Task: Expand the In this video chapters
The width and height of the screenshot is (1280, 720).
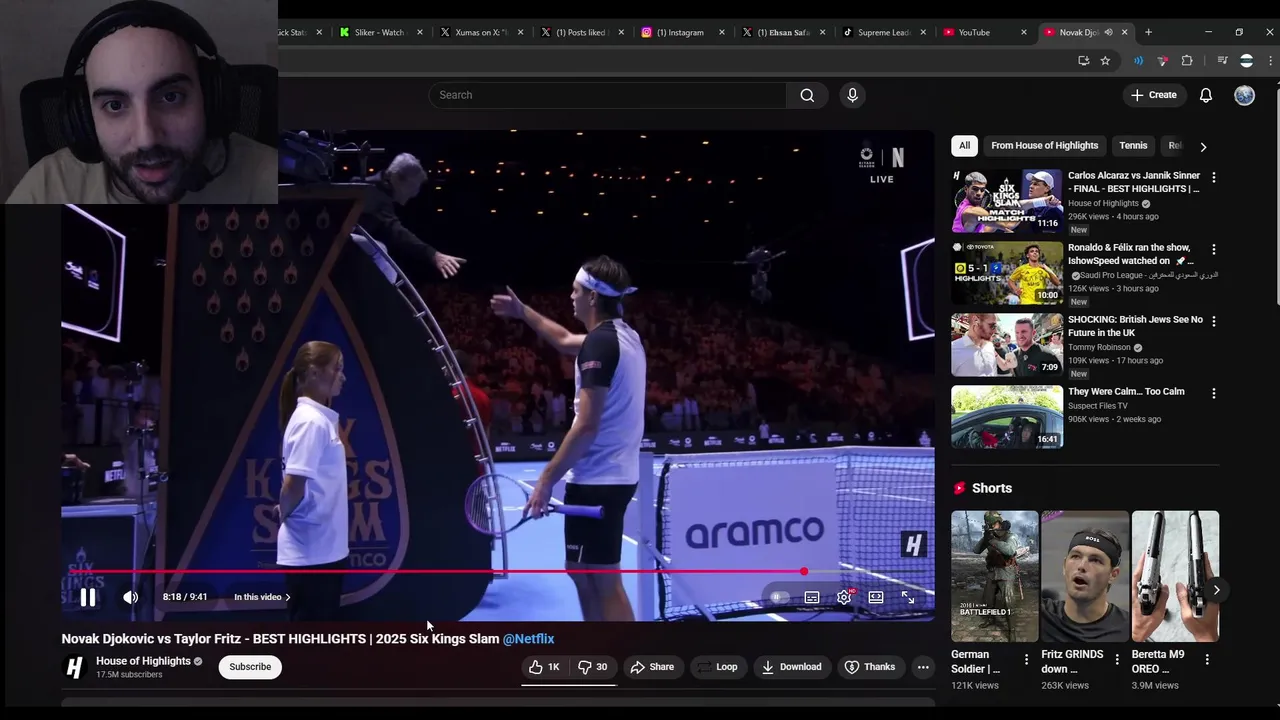Action: click(x=262, y=597)
